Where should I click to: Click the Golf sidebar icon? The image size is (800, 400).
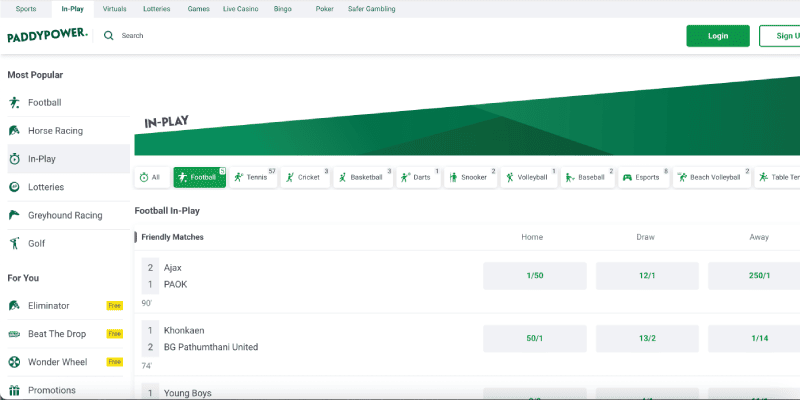(x=14, y=243)
